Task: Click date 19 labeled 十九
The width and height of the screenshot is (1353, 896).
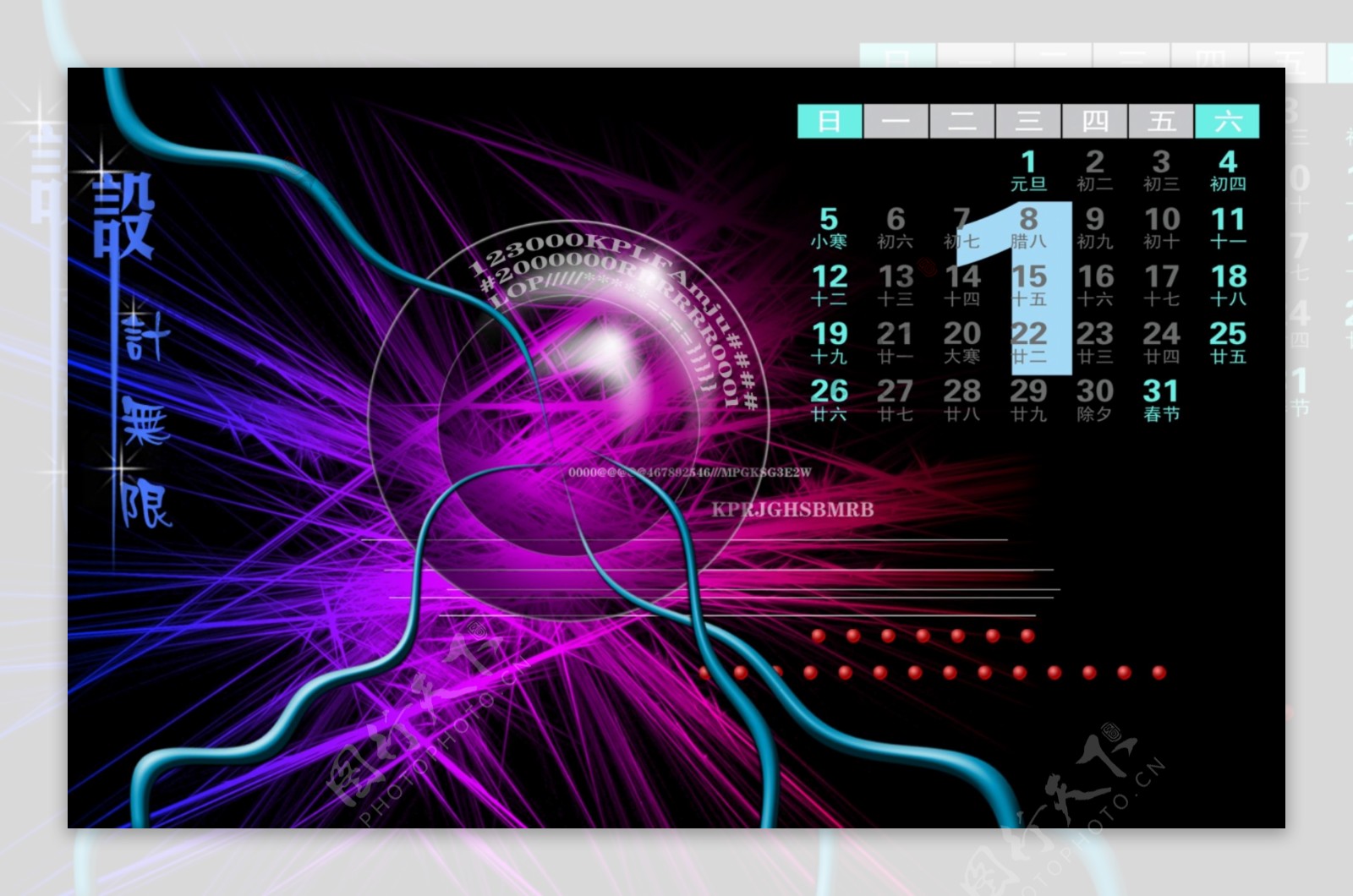Action: pyautogui.click(x=829, y=342)
